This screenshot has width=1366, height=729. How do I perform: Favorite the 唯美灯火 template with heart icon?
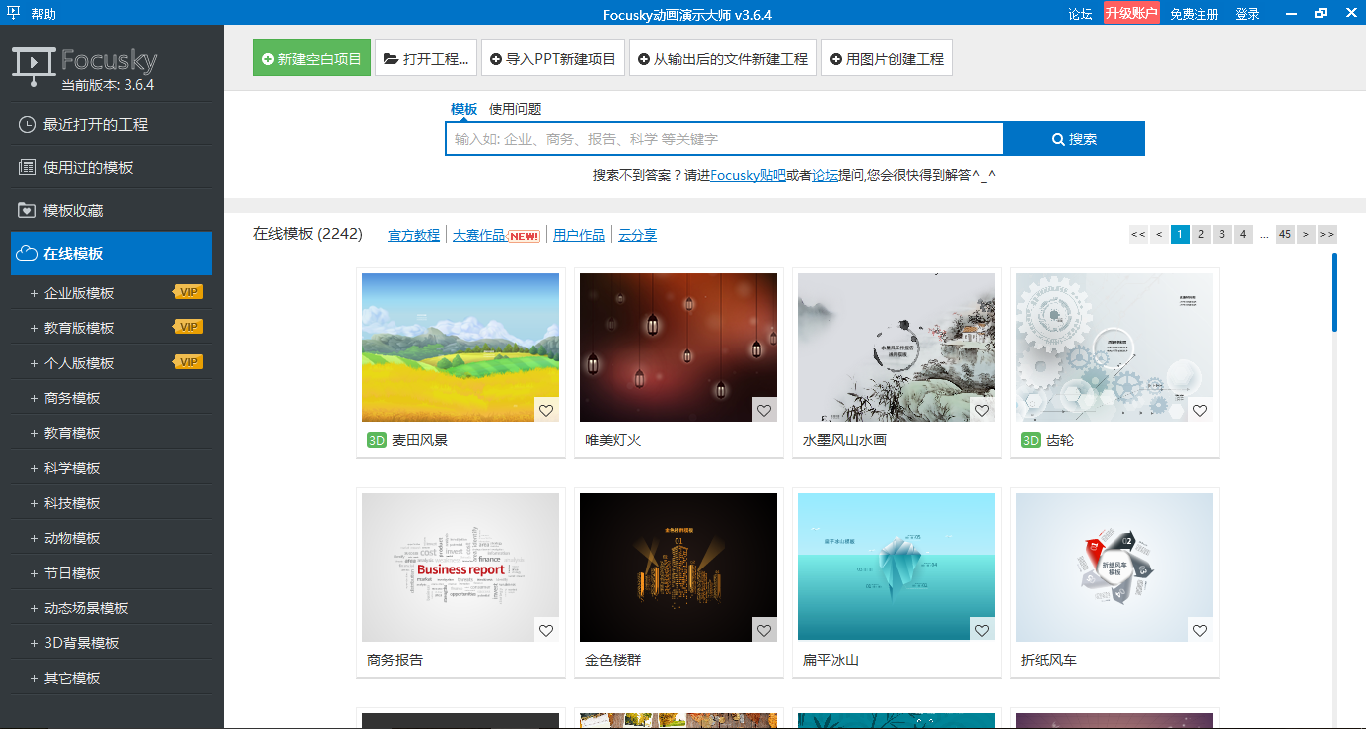pos(764,410)
